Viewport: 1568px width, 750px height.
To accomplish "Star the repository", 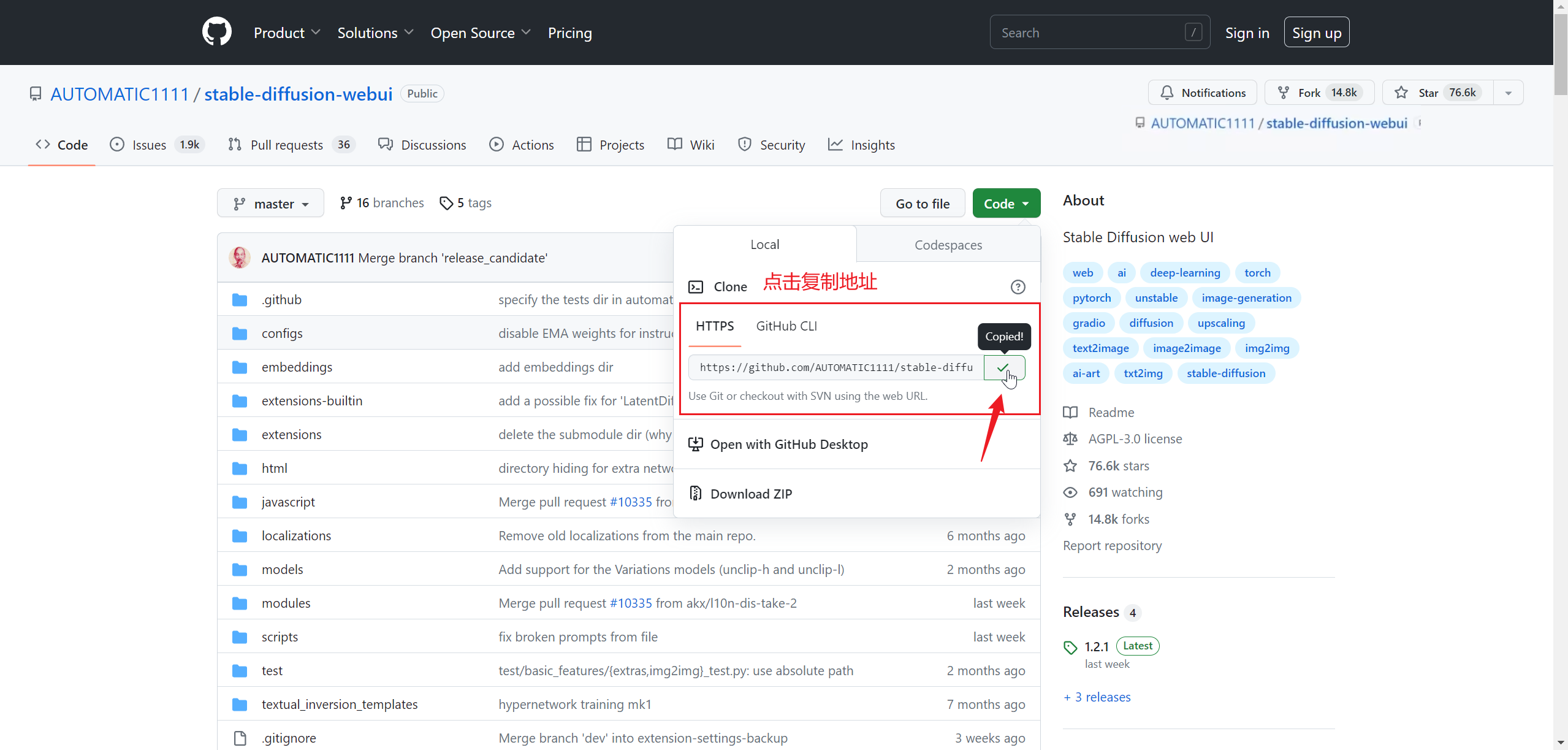I will tap(1438, 93).
